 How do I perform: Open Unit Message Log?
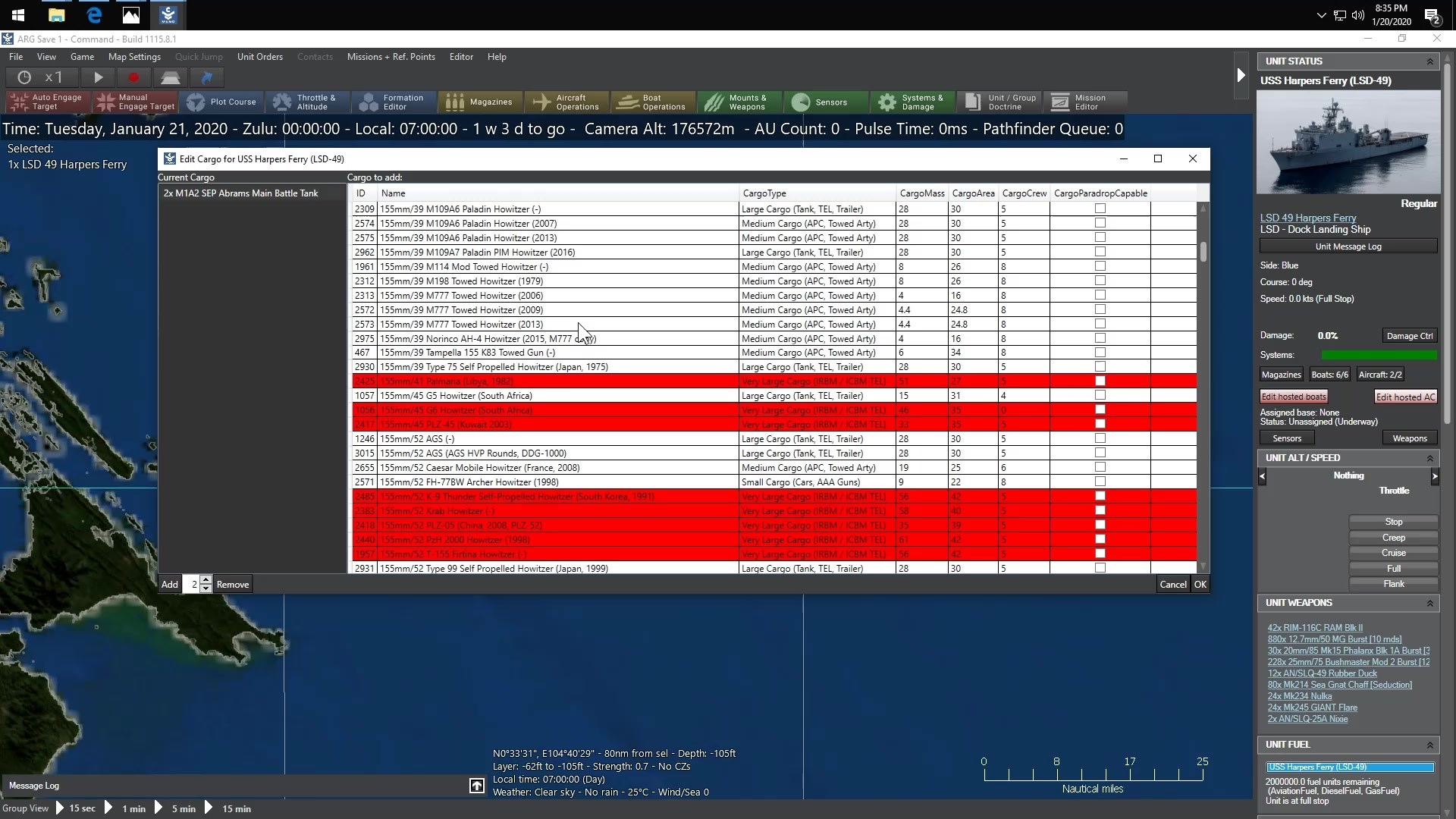pyautogui.click(x=1348, y=246)
